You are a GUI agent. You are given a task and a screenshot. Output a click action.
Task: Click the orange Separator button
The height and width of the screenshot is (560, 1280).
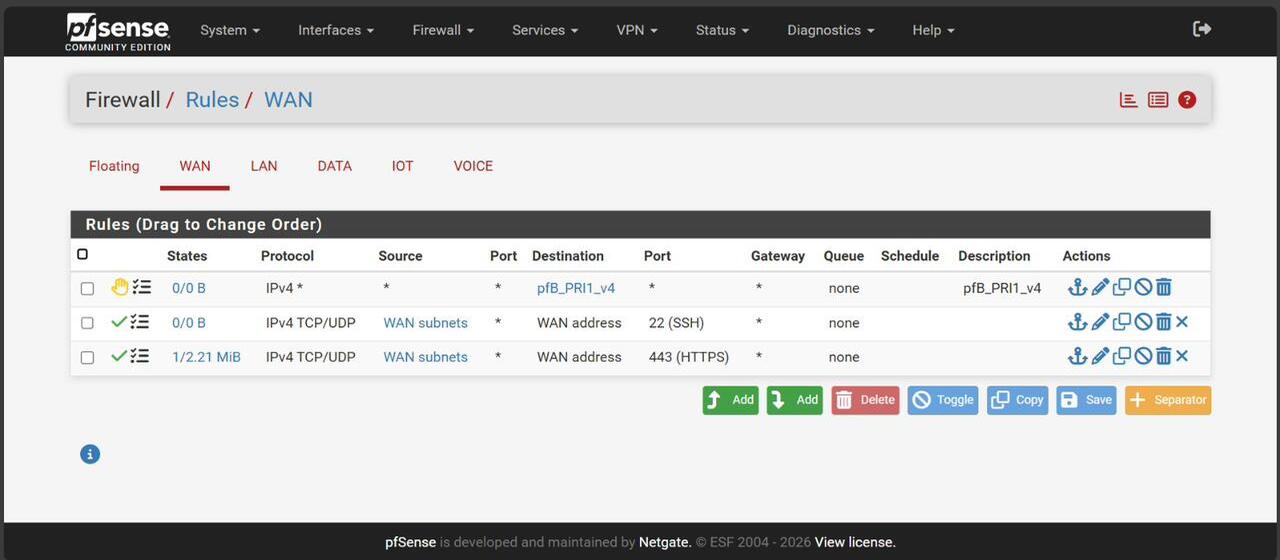pyautogui.click(x=1168, y=400)
